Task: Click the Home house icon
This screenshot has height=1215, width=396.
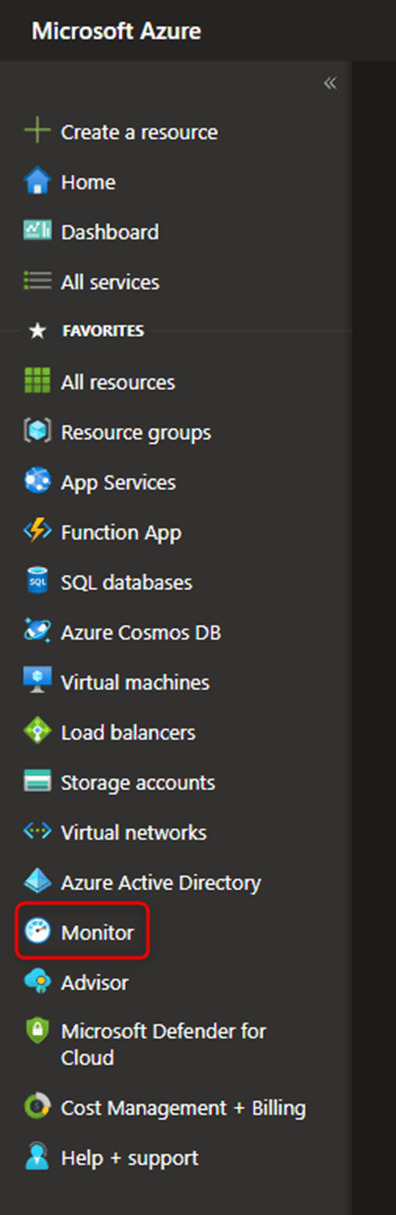Action: click(x=37, y=182)
